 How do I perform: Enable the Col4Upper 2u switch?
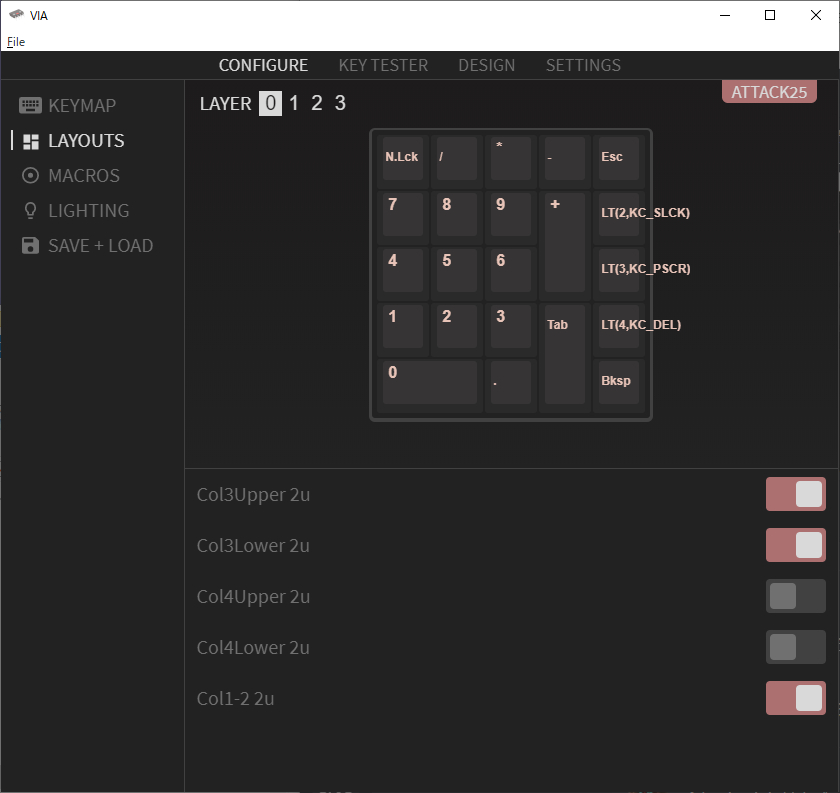tap(796, 596)
